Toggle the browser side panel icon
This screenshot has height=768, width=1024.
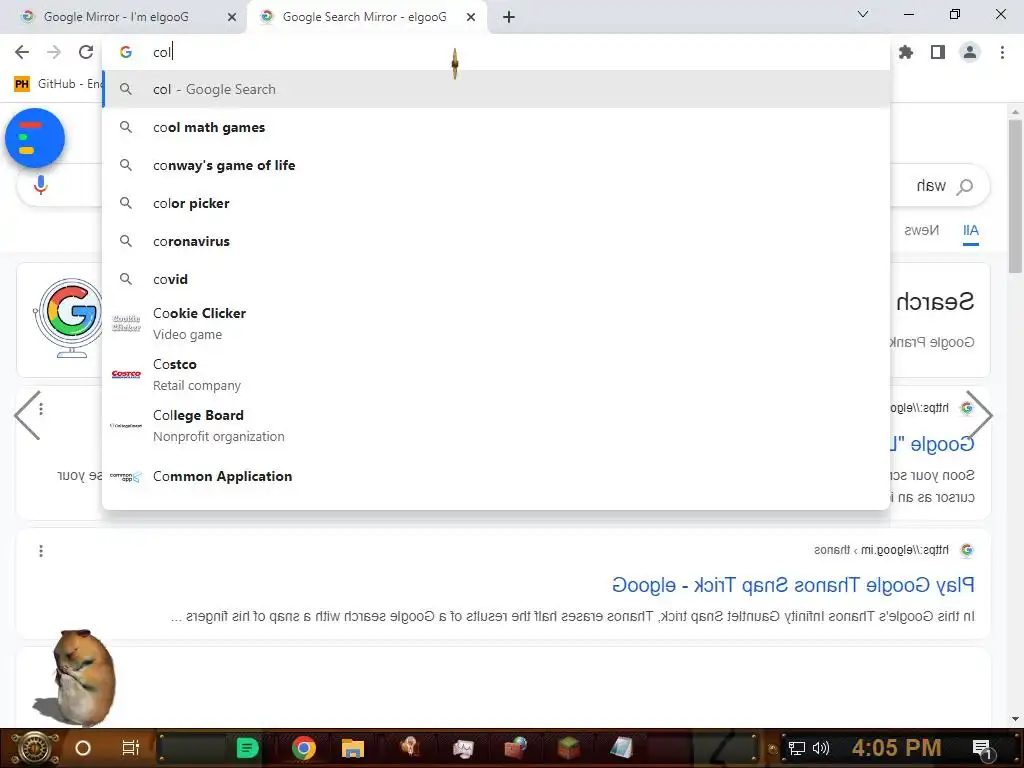[x=938, y=52]
